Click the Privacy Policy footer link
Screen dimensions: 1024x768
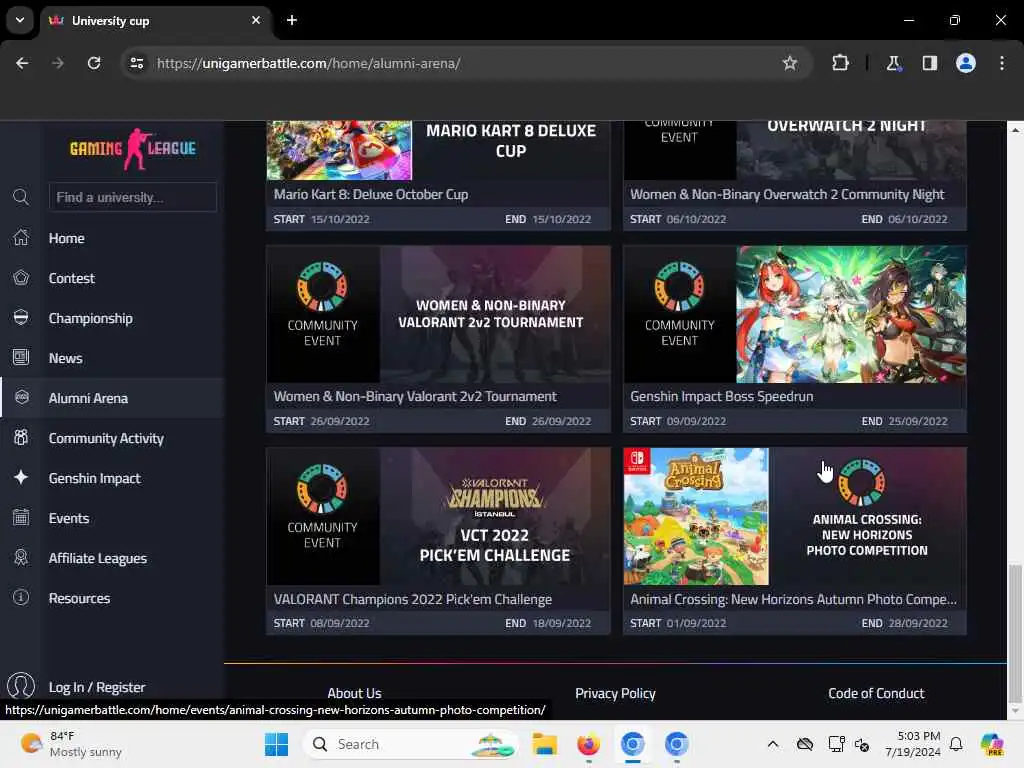click(x=615, y=693)
